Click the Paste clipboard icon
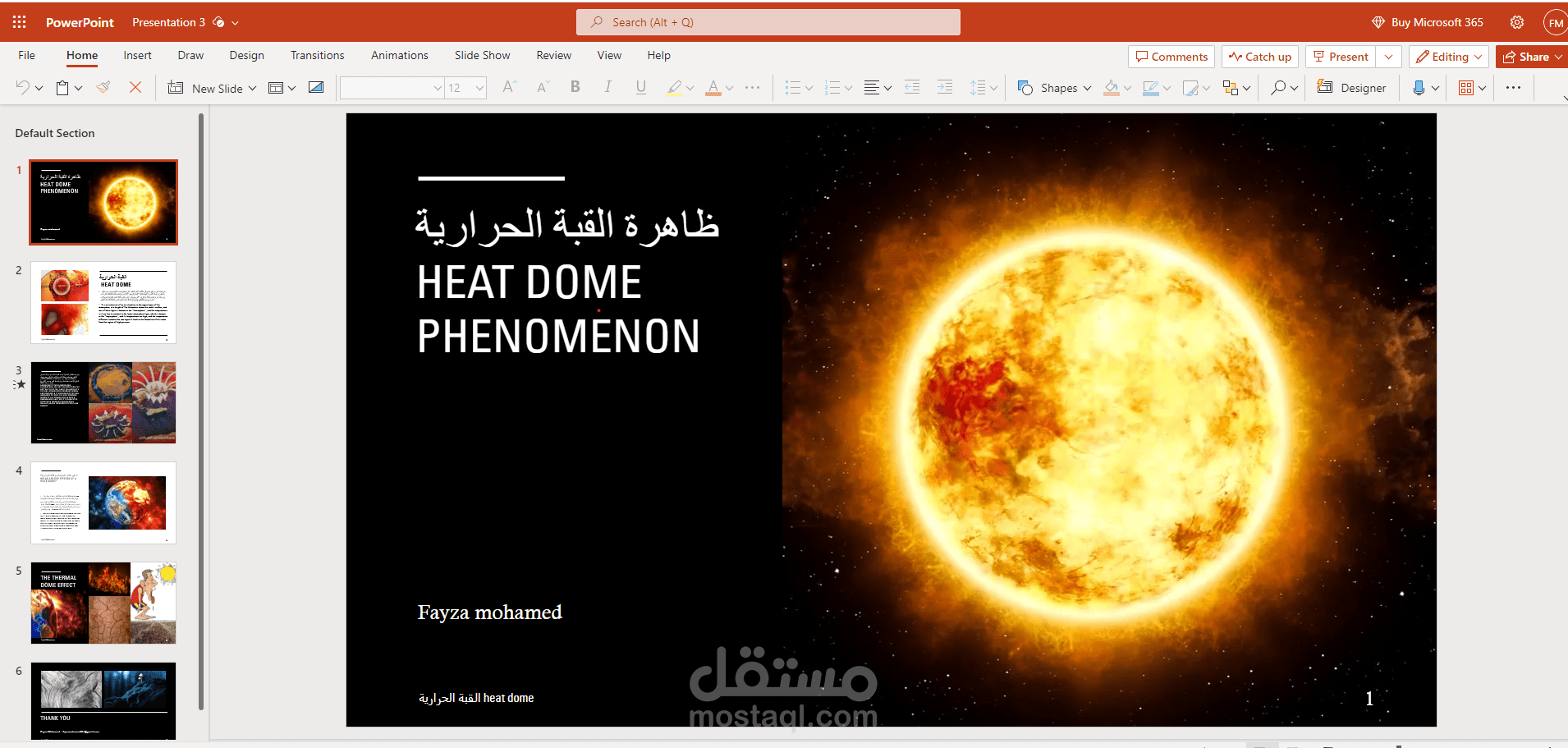The width and height of the screenshot is (1568, 748). (x=62, y=87)
